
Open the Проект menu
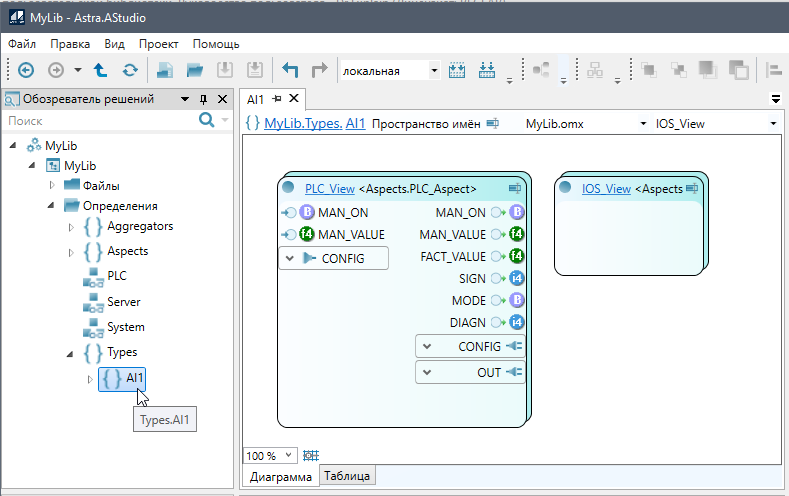159,44
